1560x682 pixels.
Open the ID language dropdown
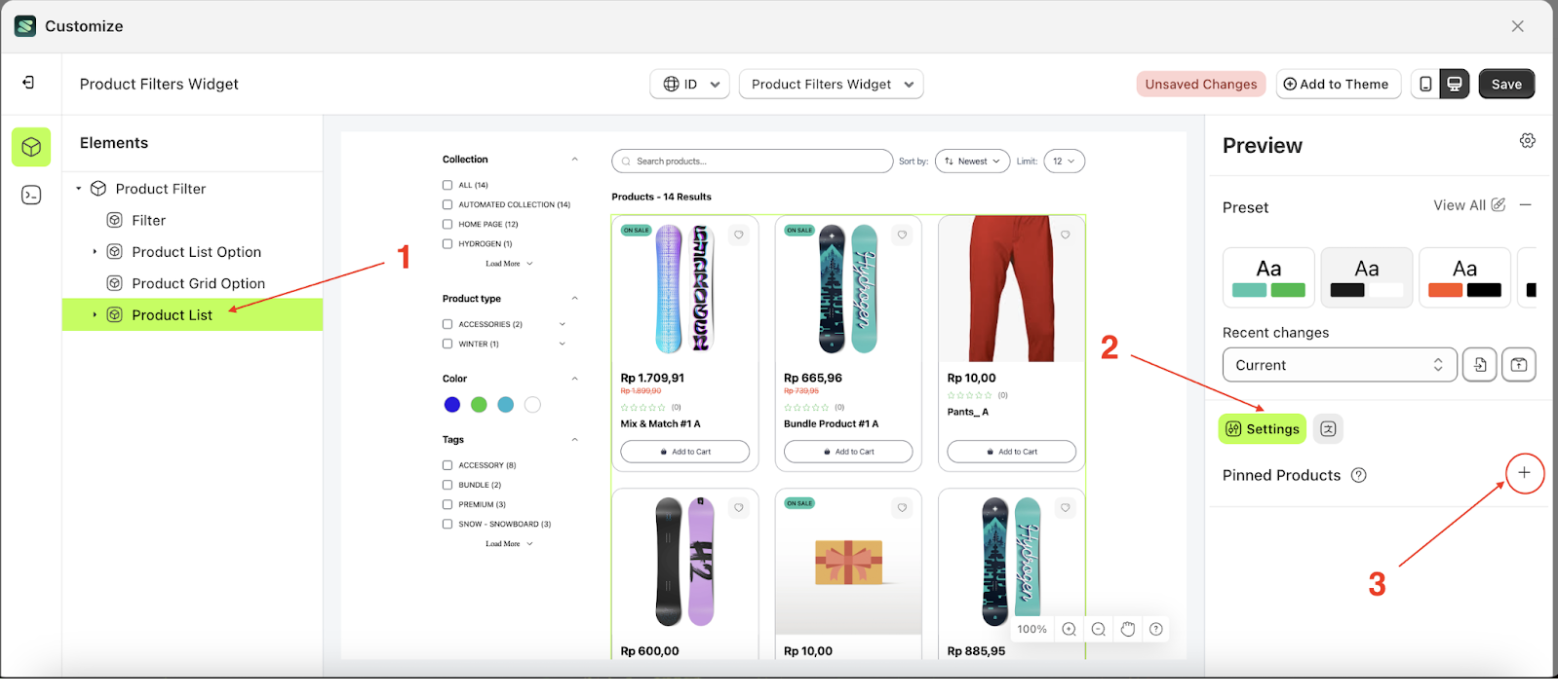click(x=689, y=84)
